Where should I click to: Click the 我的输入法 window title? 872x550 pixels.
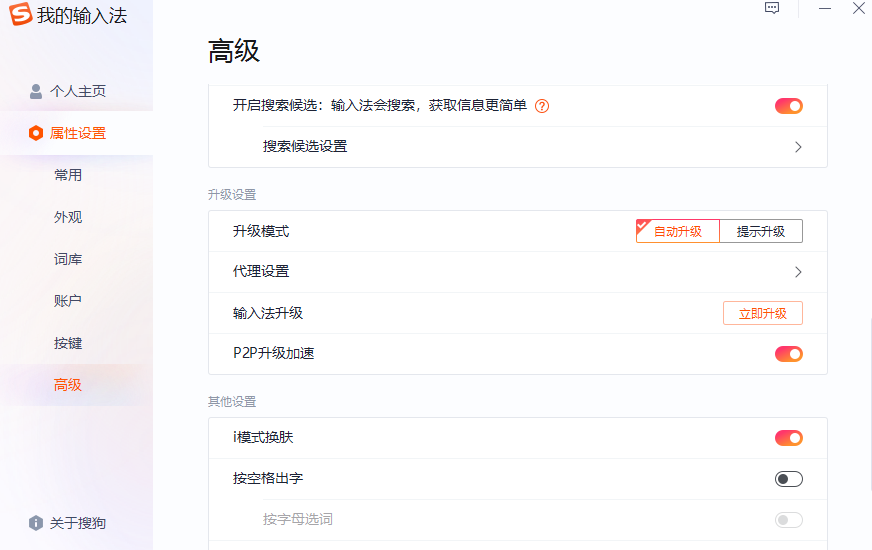(x=82, y=16)
